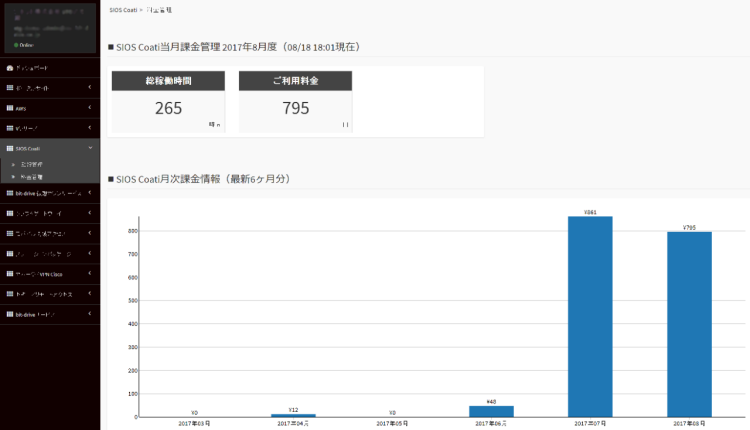
Task: Click the ¥12 data label
Action: [293, 410]
